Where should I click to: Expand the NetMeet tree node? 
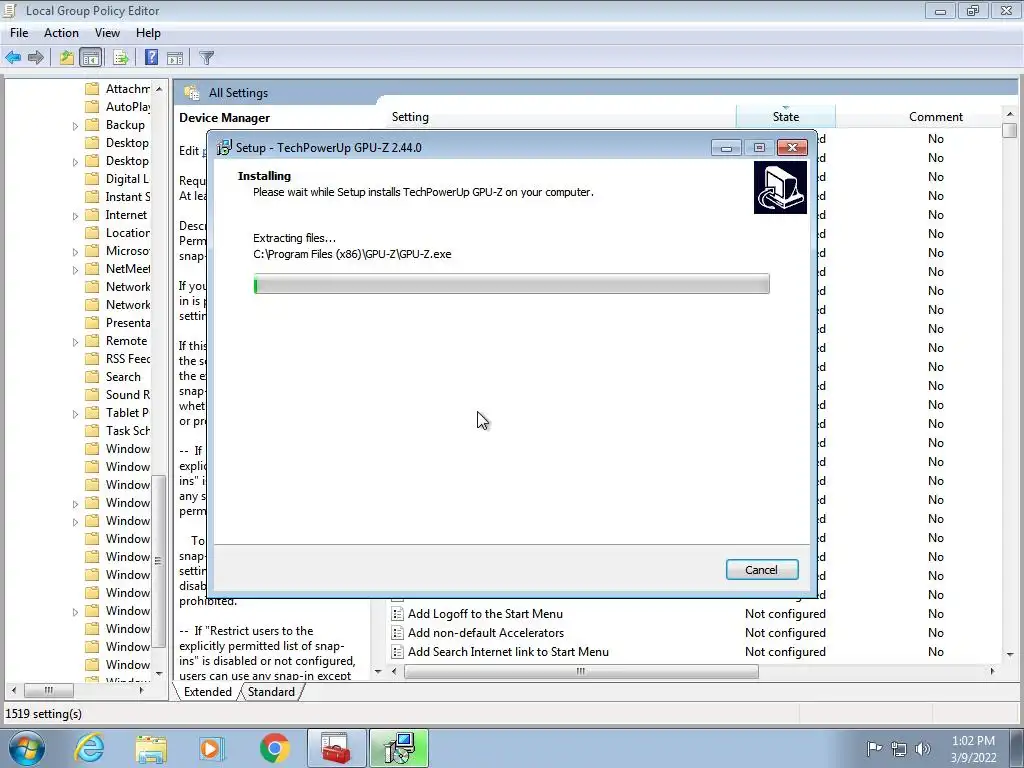coord(75,270)
